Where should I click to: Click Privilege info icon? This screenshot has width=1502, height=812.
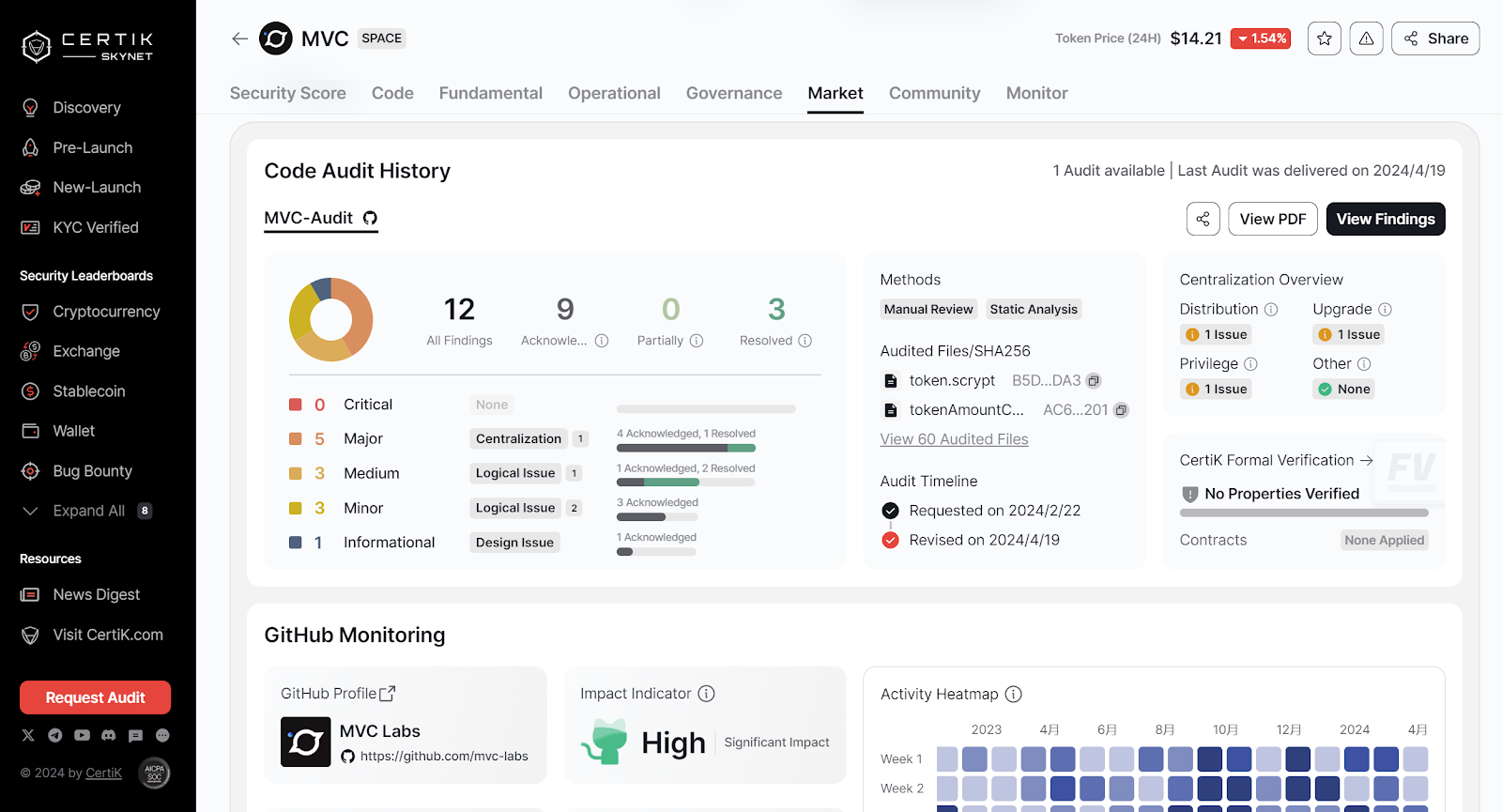pyautogui.click(x=1250, y=364)
